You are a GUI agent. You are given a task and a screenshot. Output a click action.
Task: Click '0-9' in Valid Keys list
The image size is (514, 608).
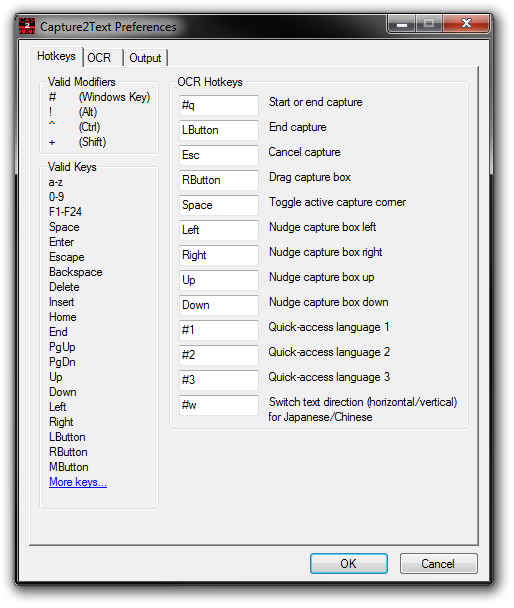(x=56, y=197)
